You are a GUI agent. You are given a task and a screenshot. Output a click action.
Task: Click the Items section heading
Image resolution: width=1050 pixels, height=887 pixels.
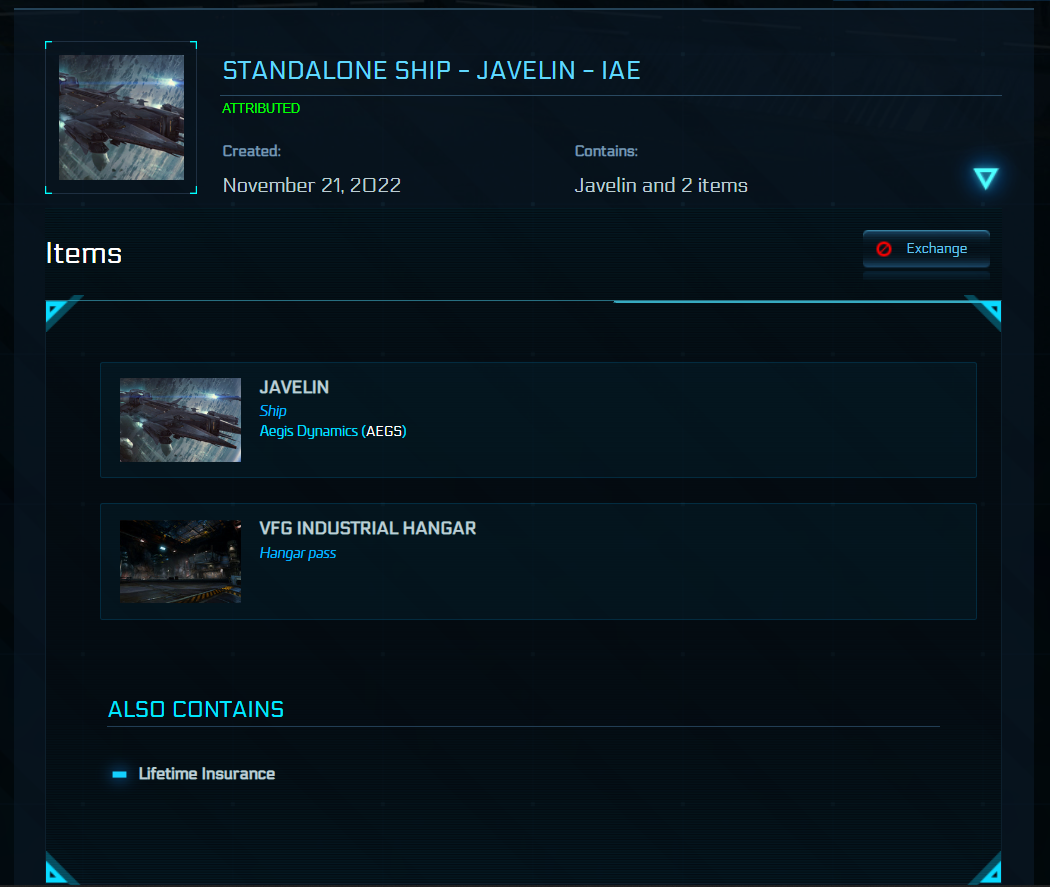(84, 254)
